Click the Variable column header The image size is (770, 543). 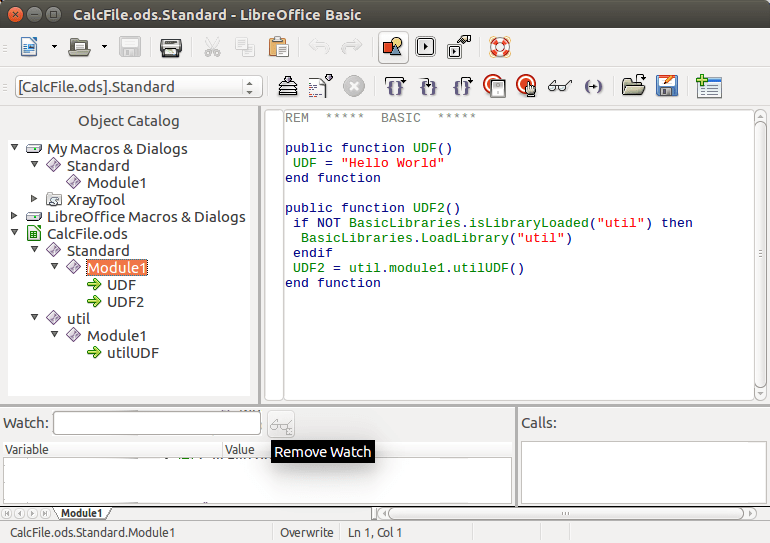click(112, 449)
